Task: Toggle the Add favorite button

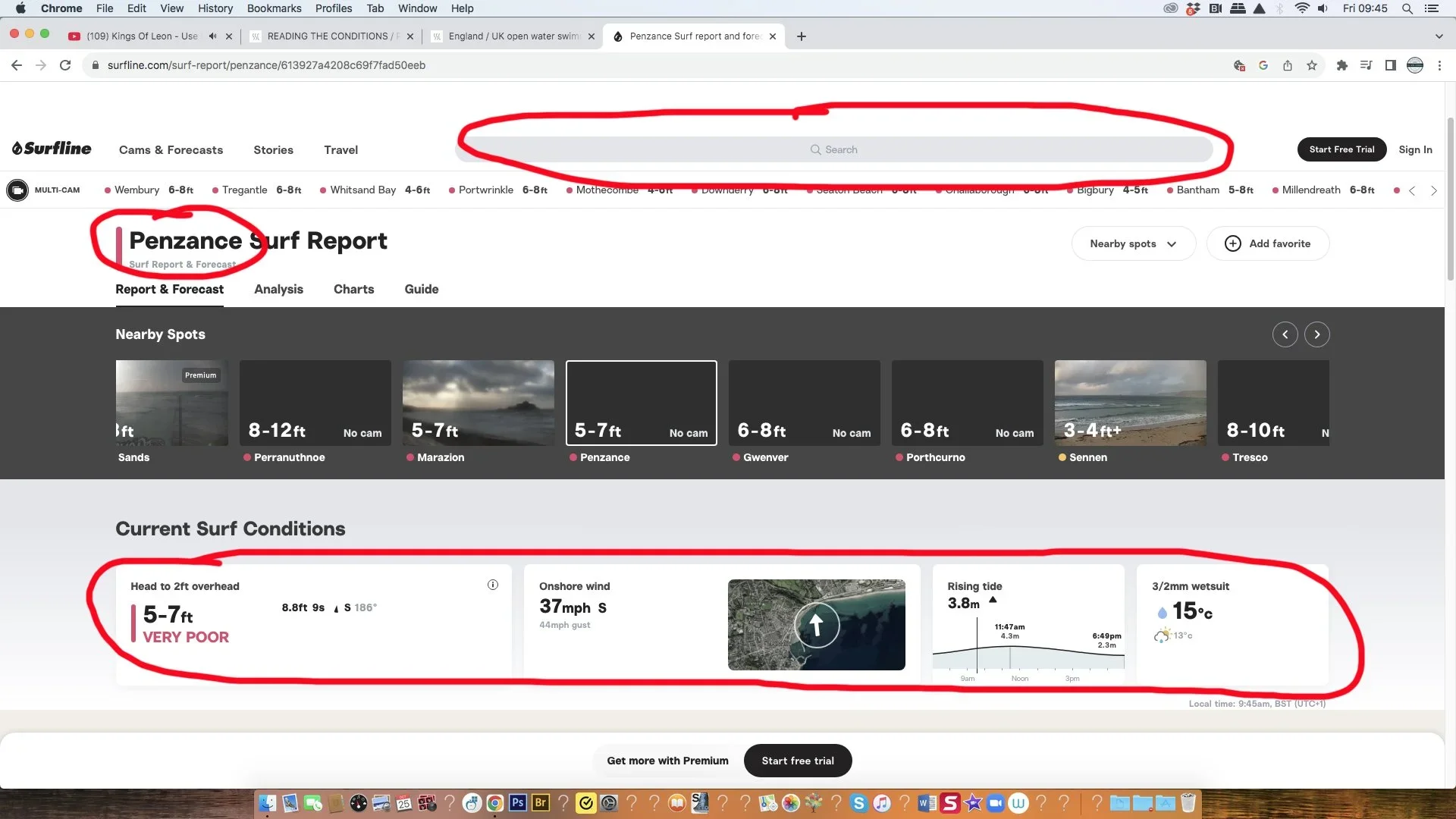Action: click(1268, 243)
